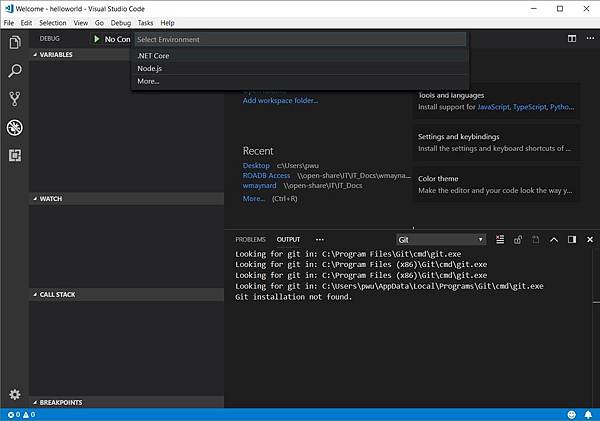Focus the Select Environment input

(x=300, y=39)
